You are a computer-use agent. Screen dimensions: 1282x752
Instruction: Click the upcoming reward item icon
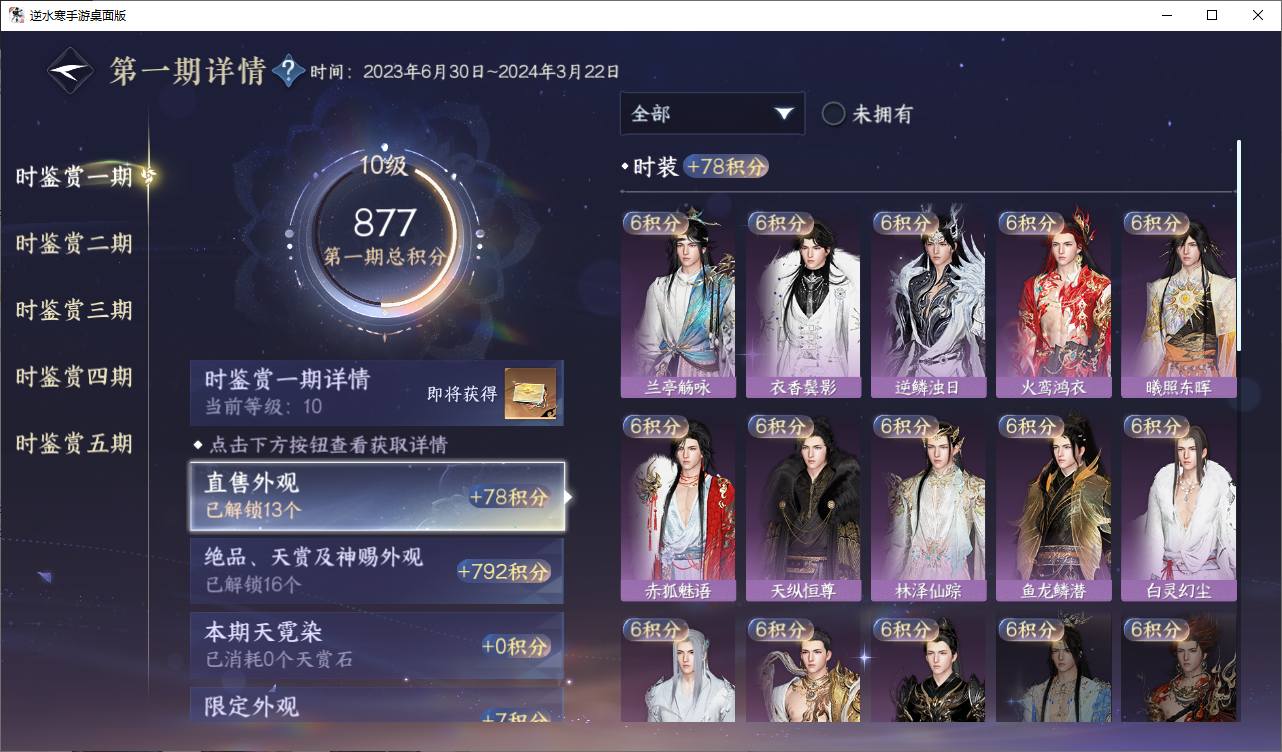tap(530, 394)
